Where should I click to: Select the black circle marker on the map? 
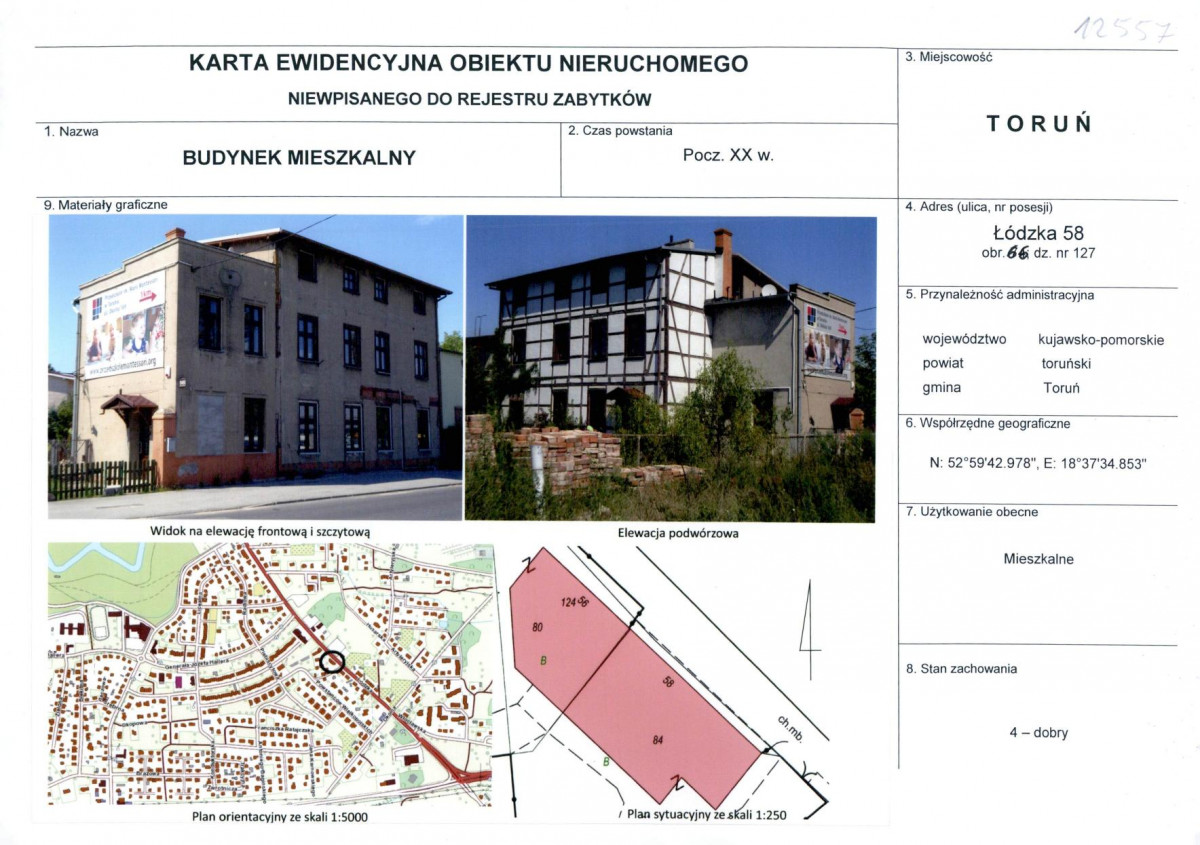click(332, 661)
